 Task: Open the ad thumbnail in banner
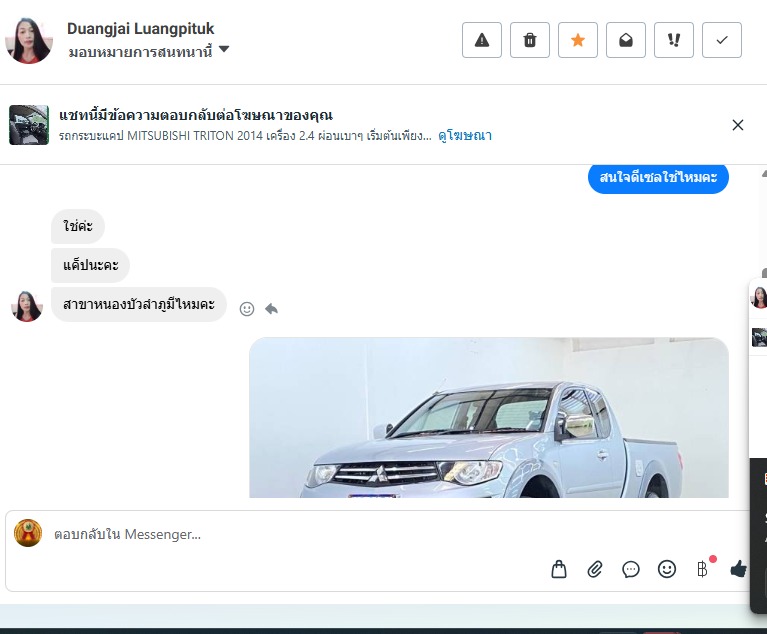point(29,125)
